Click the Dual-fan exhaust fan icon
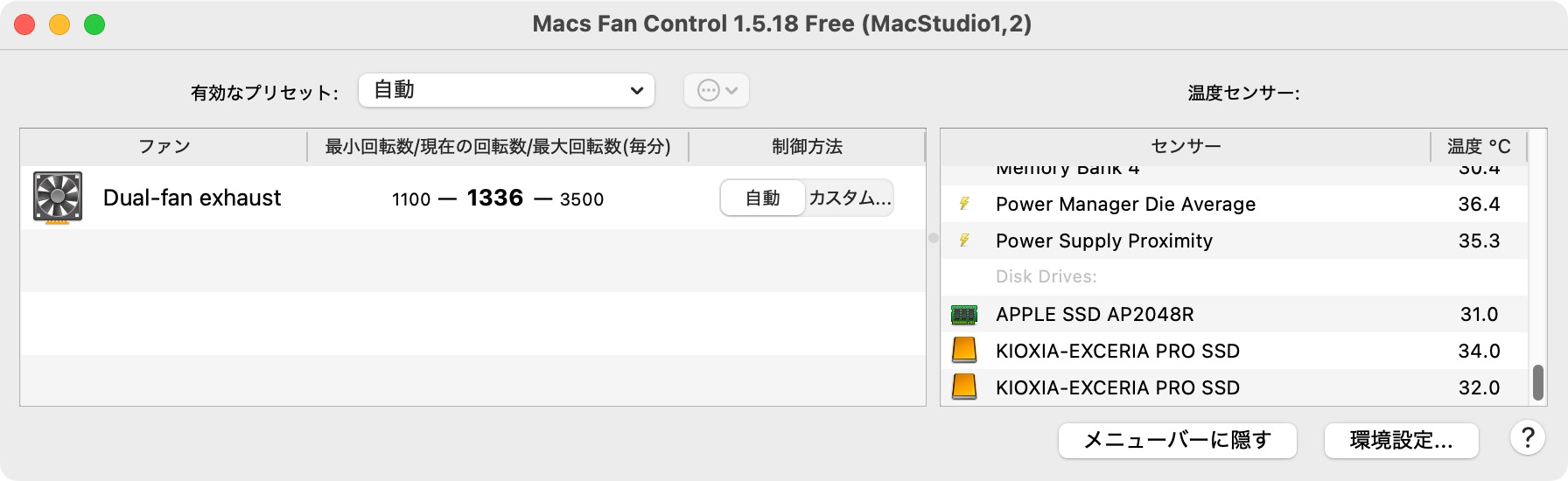 pyautogui.click(x=58, y=198)
